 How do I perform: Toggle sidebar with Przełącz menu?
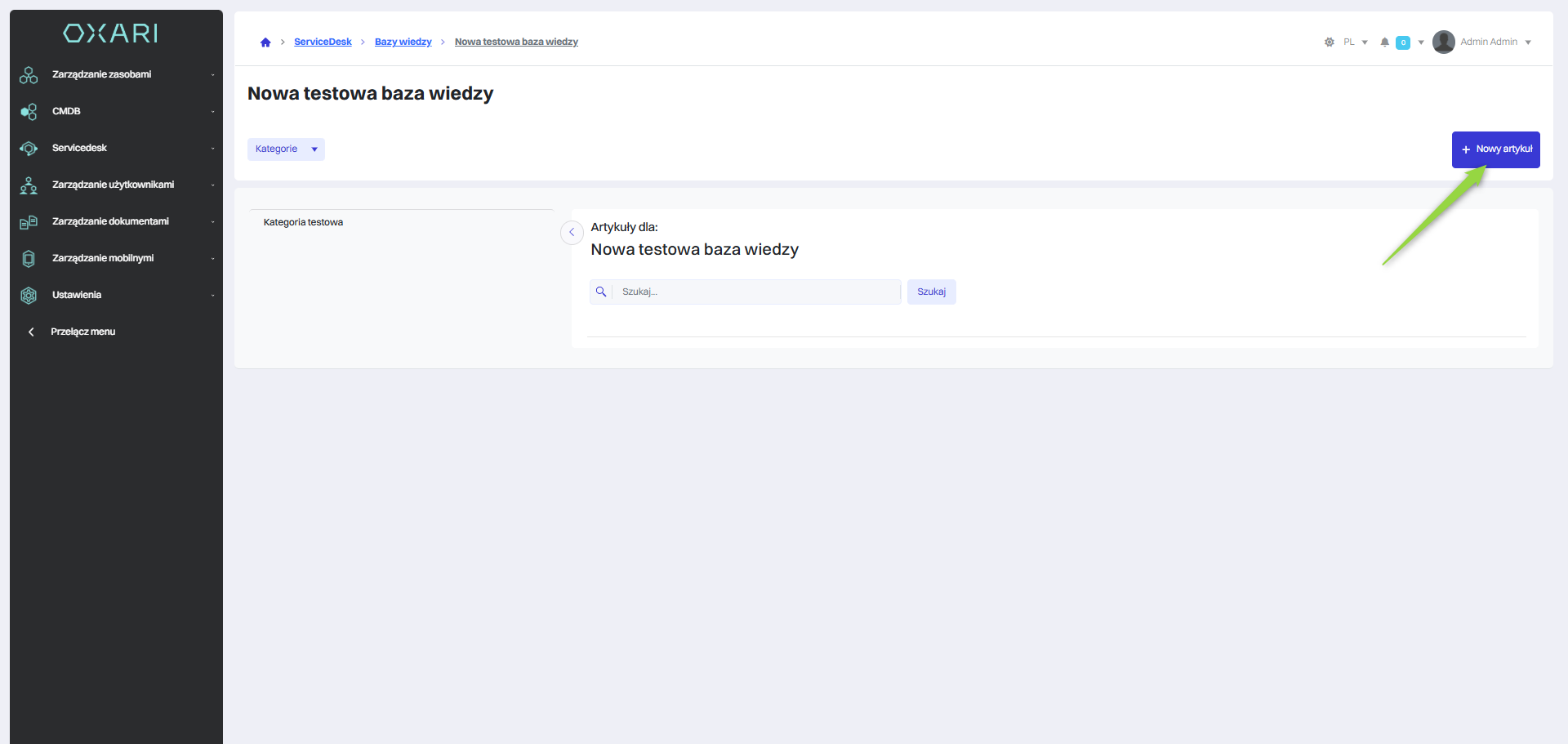(x=82, y=332)
